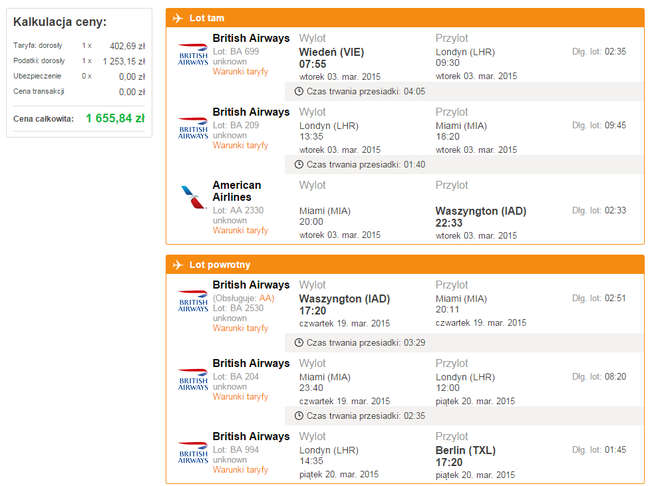This screenshot has height=486, width=650.
Task: Select the British Airways logo for flight BA 2530
Action: click(192, 302)
